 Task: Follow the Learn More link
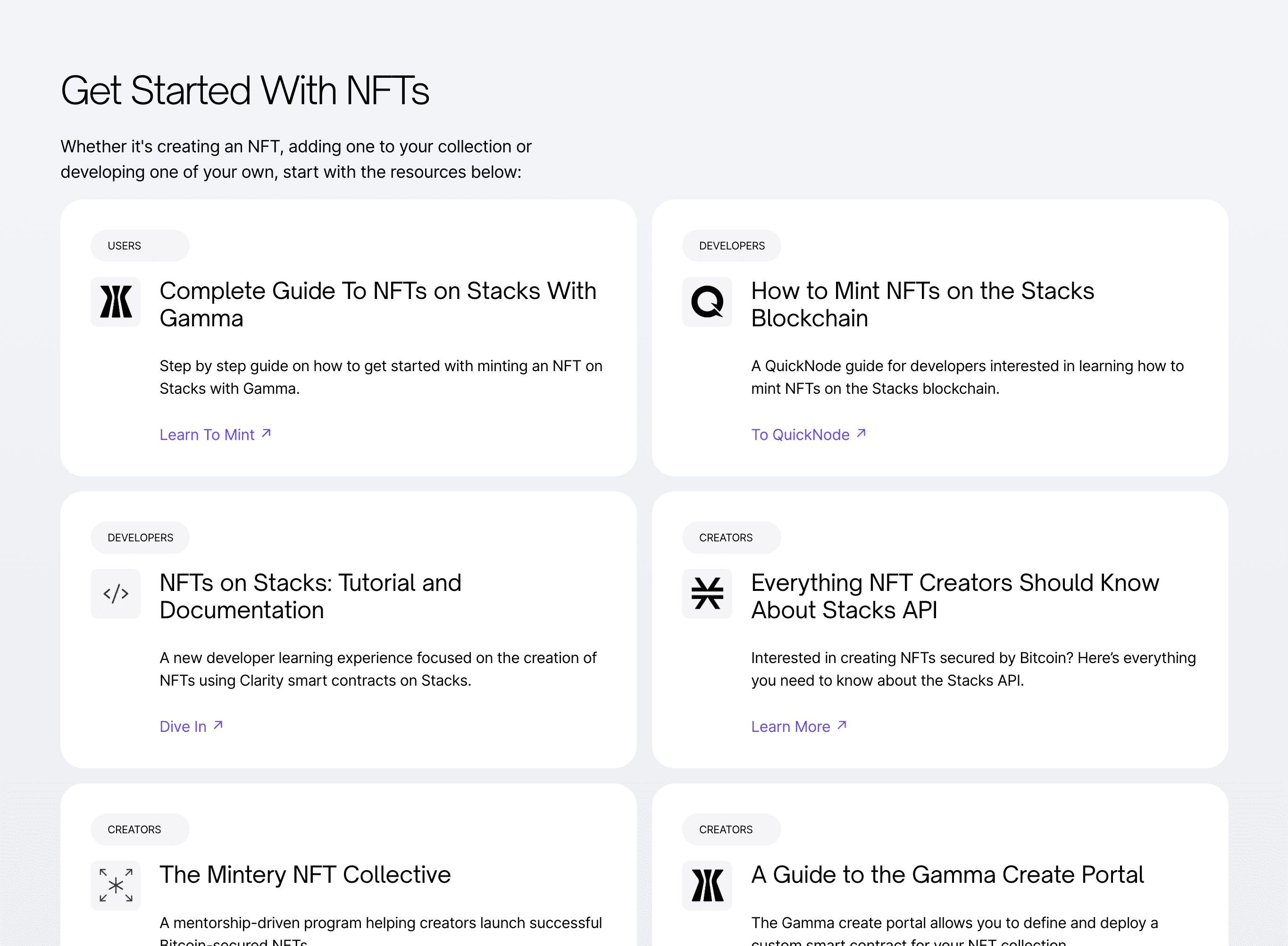(799, 727)
